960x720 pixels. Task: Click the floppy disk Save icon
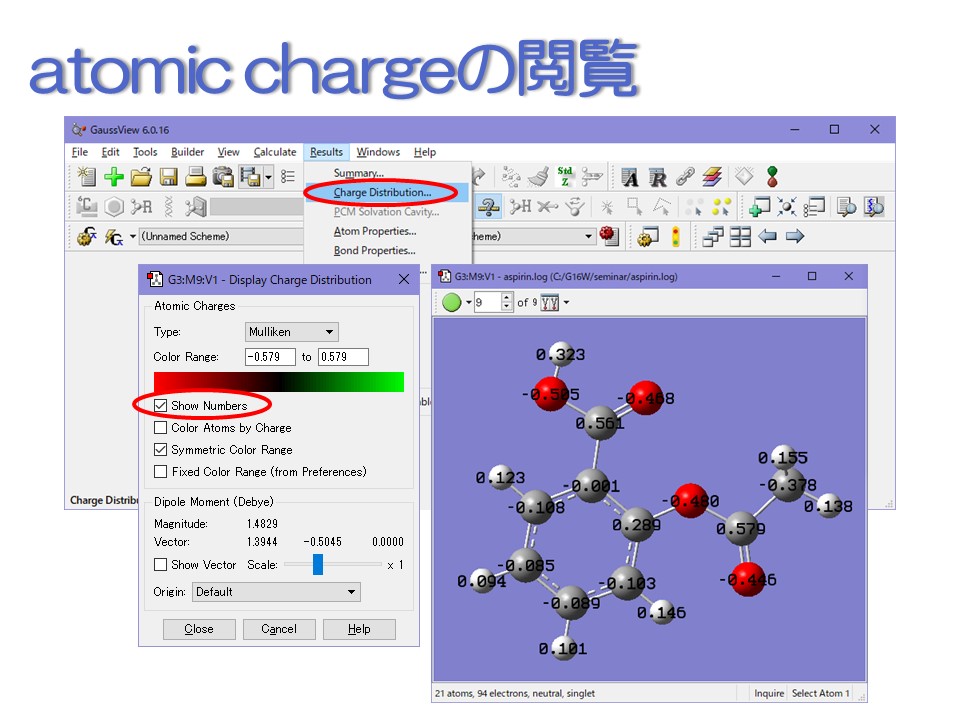[x=168, y=177]
